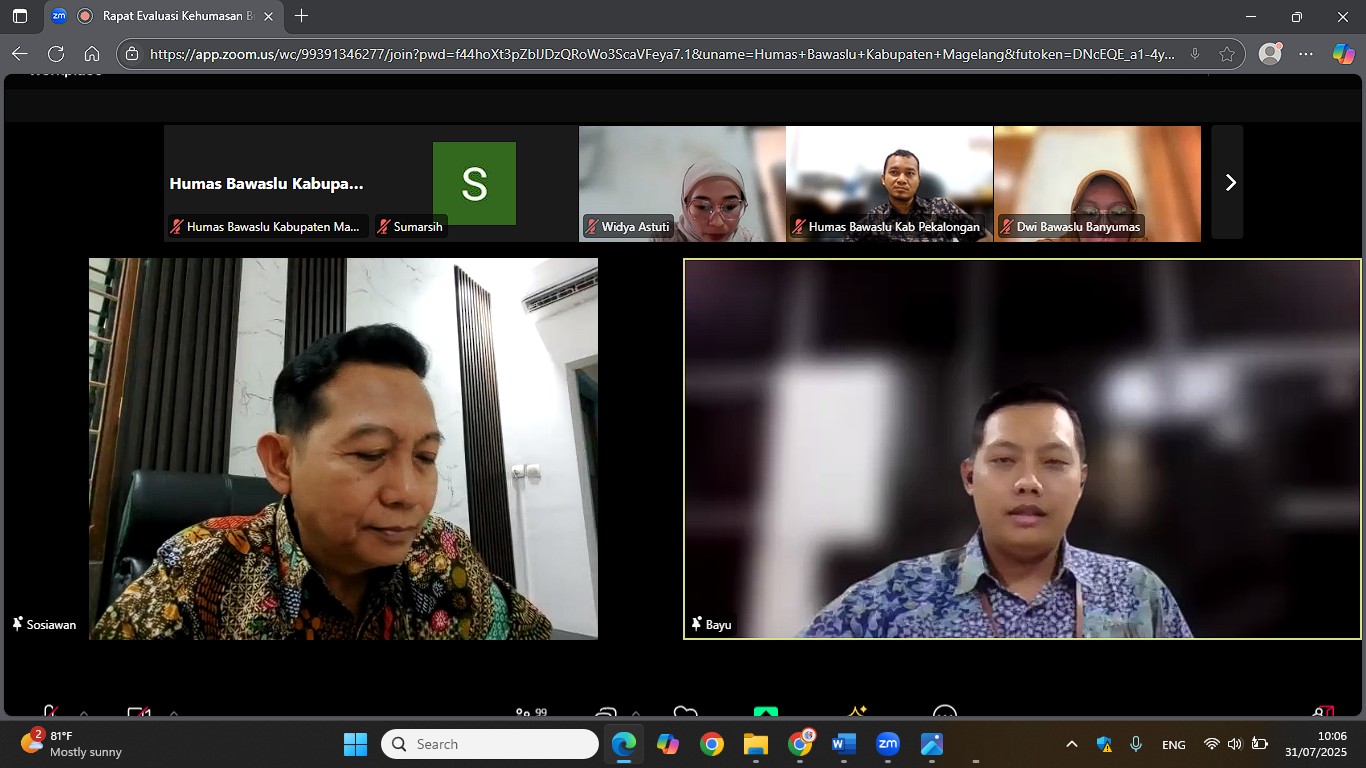Image resolution: width=1366 pixels, height=768 pixels.
Task: Open the weather widget showing 81°F
Action: coord(72,744)
